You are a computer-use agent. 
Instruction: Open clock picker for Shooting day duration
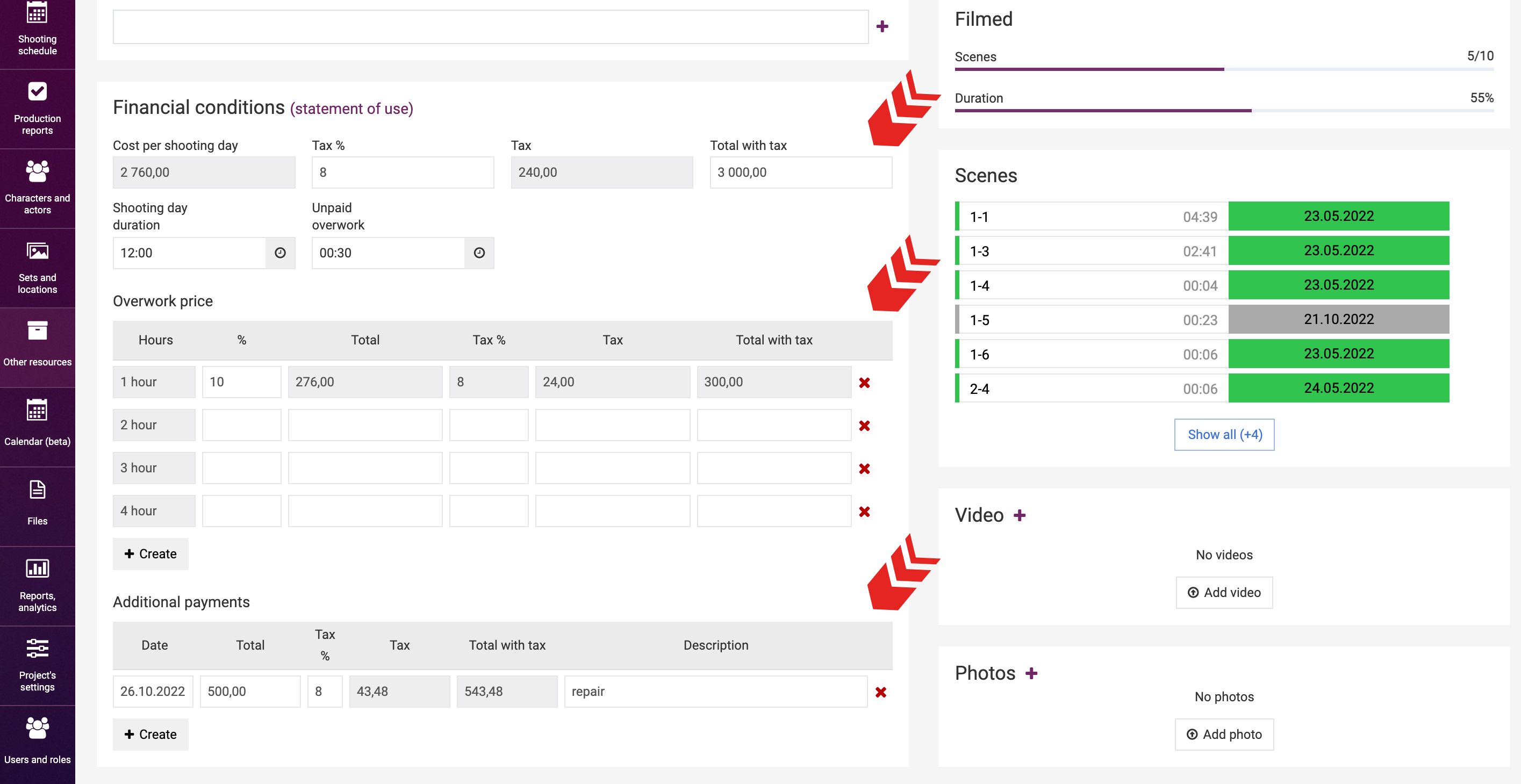[x=280, y=253]
